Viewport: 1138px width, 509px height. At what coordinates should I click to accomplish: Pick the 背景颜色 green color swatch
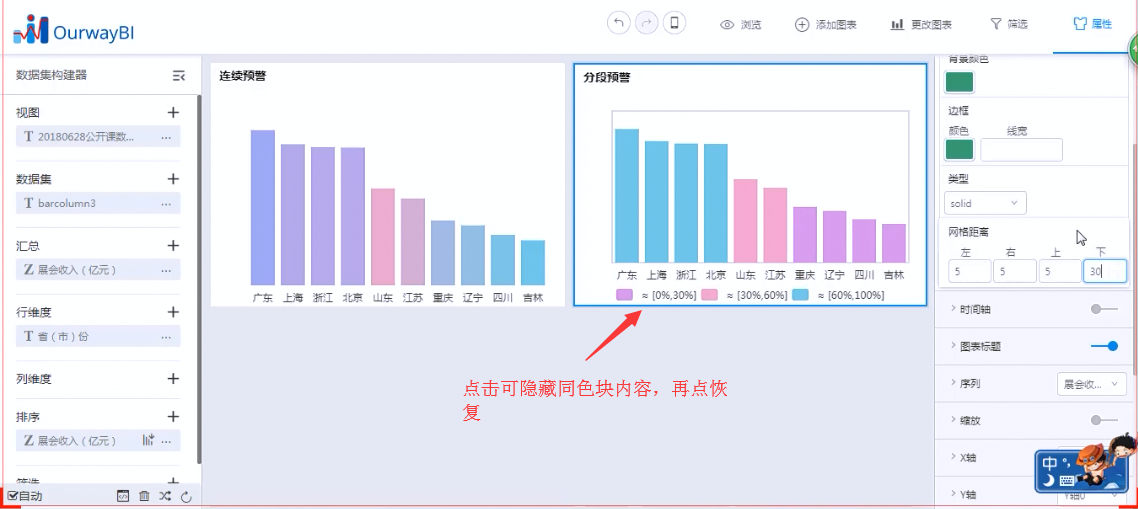click(959, 82)
